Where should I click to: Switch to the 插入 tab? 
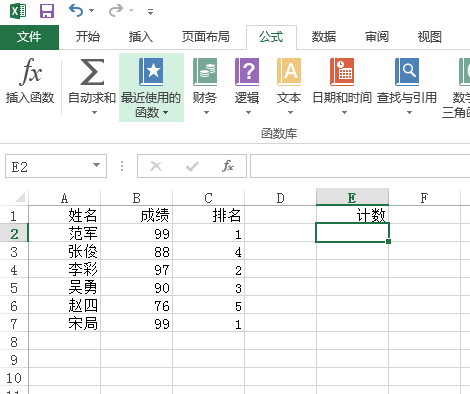tap(141, 37)
